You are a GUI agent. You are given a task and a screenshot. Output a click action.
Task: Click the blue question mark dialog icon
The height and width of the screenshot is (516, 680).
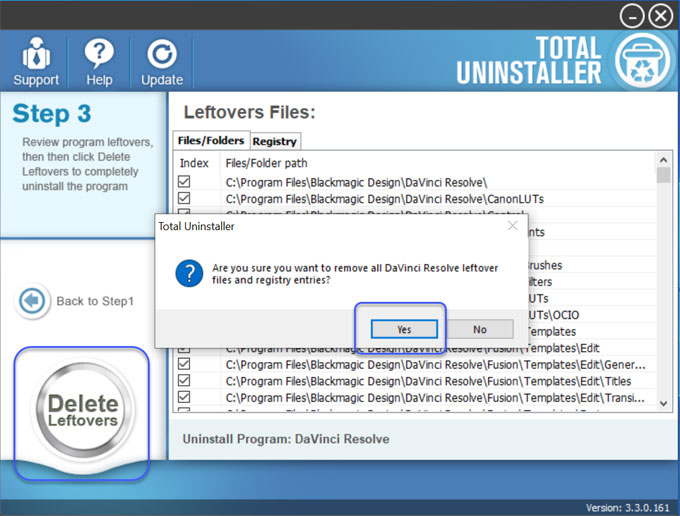click(x=189, y=274)
